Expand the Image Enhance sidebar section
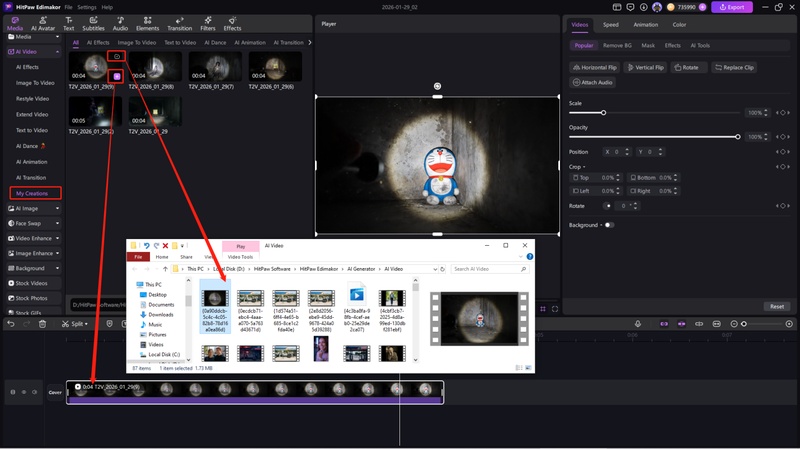Viewport: 800px width, 449px height. point(57,253)
